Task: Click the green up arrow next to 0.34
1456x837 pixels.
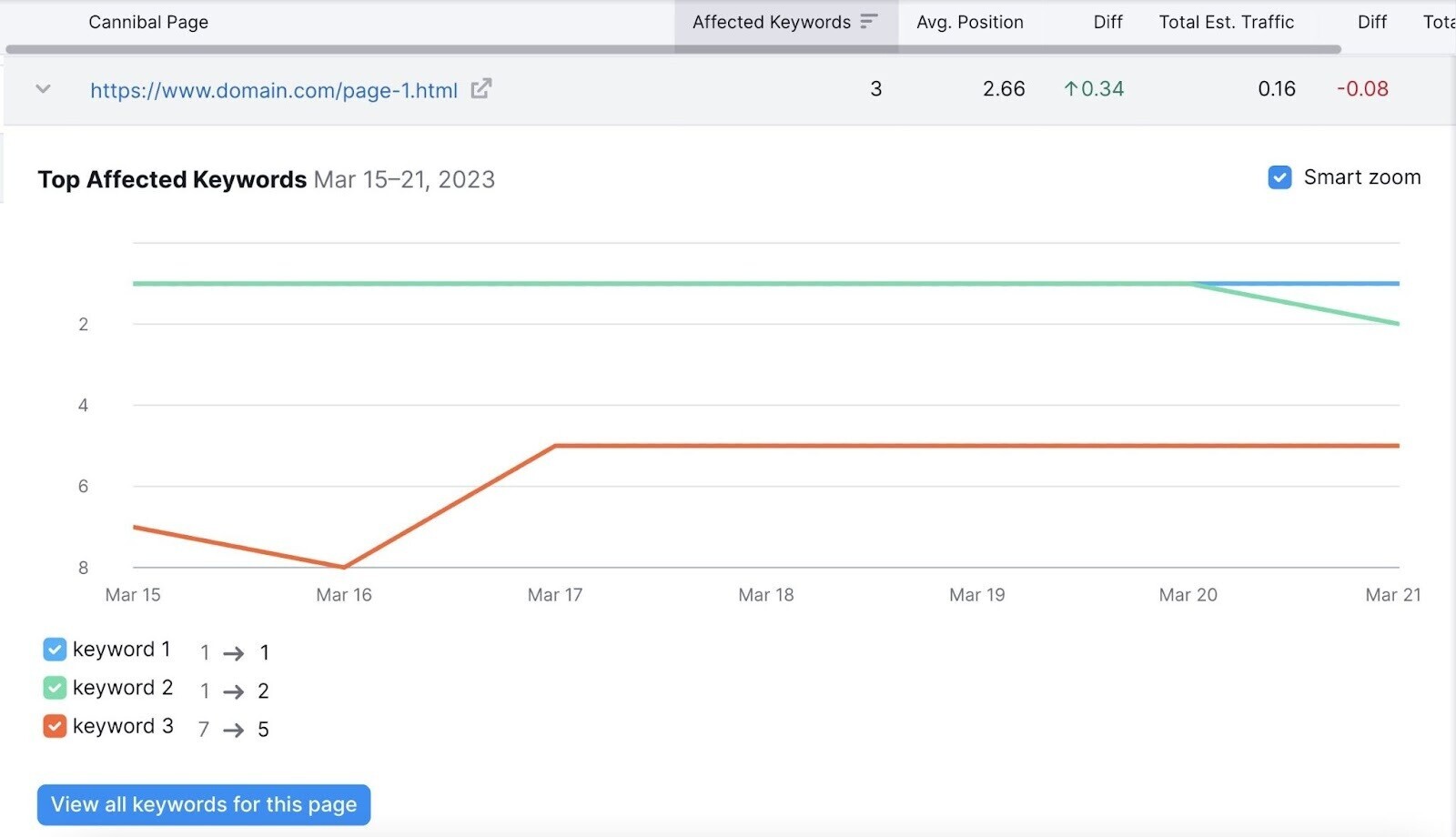Action: (x=1071, y=88)
